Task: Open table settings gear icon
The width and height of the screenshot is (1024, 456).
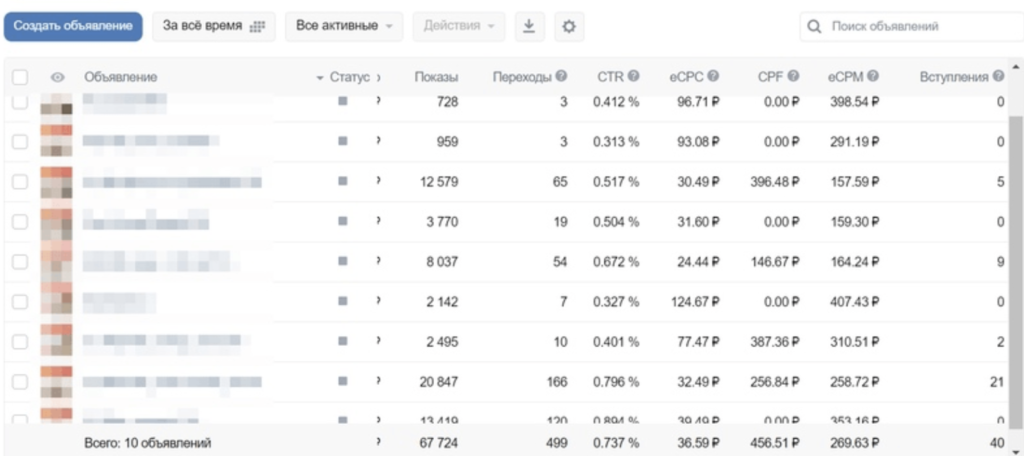Action: 569,26
